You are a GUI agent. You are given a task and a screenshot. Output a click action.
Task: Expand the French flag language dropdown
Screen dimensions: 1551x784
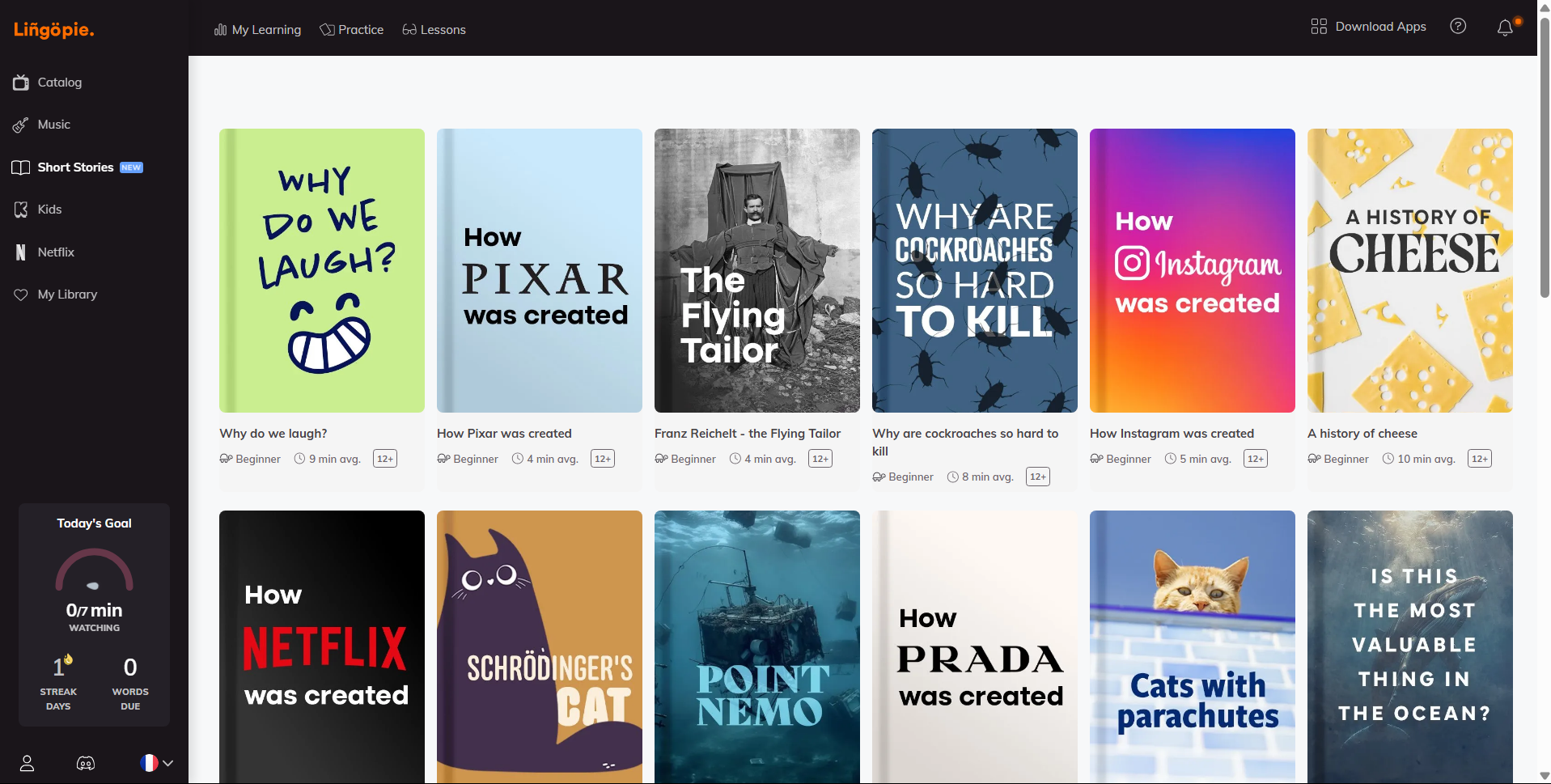click(x=156, y=763)
